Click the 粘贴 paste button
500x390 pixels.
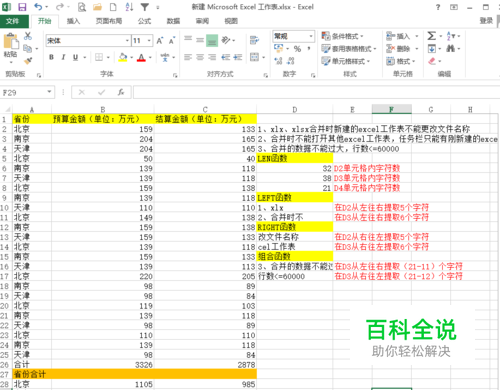tap(11, 48)
